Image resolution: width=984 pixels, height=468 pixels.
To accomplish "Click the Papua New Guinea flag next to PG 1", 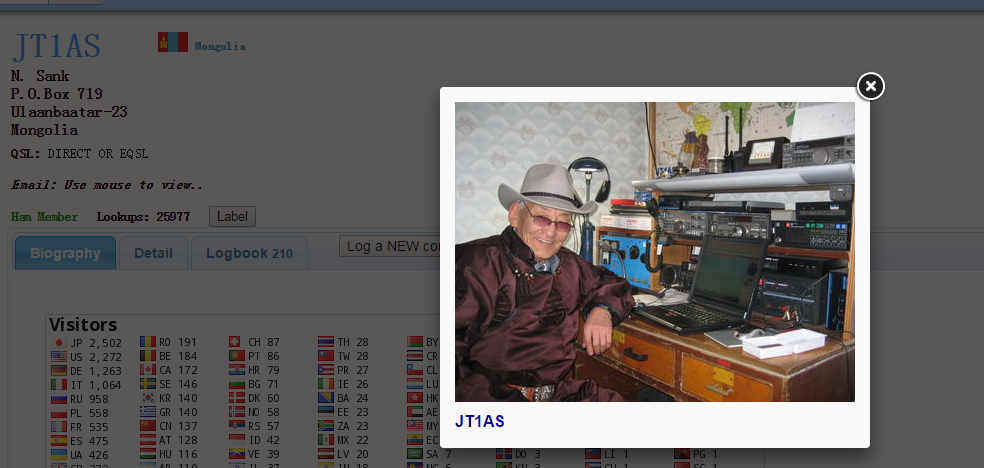I will 682,454.
